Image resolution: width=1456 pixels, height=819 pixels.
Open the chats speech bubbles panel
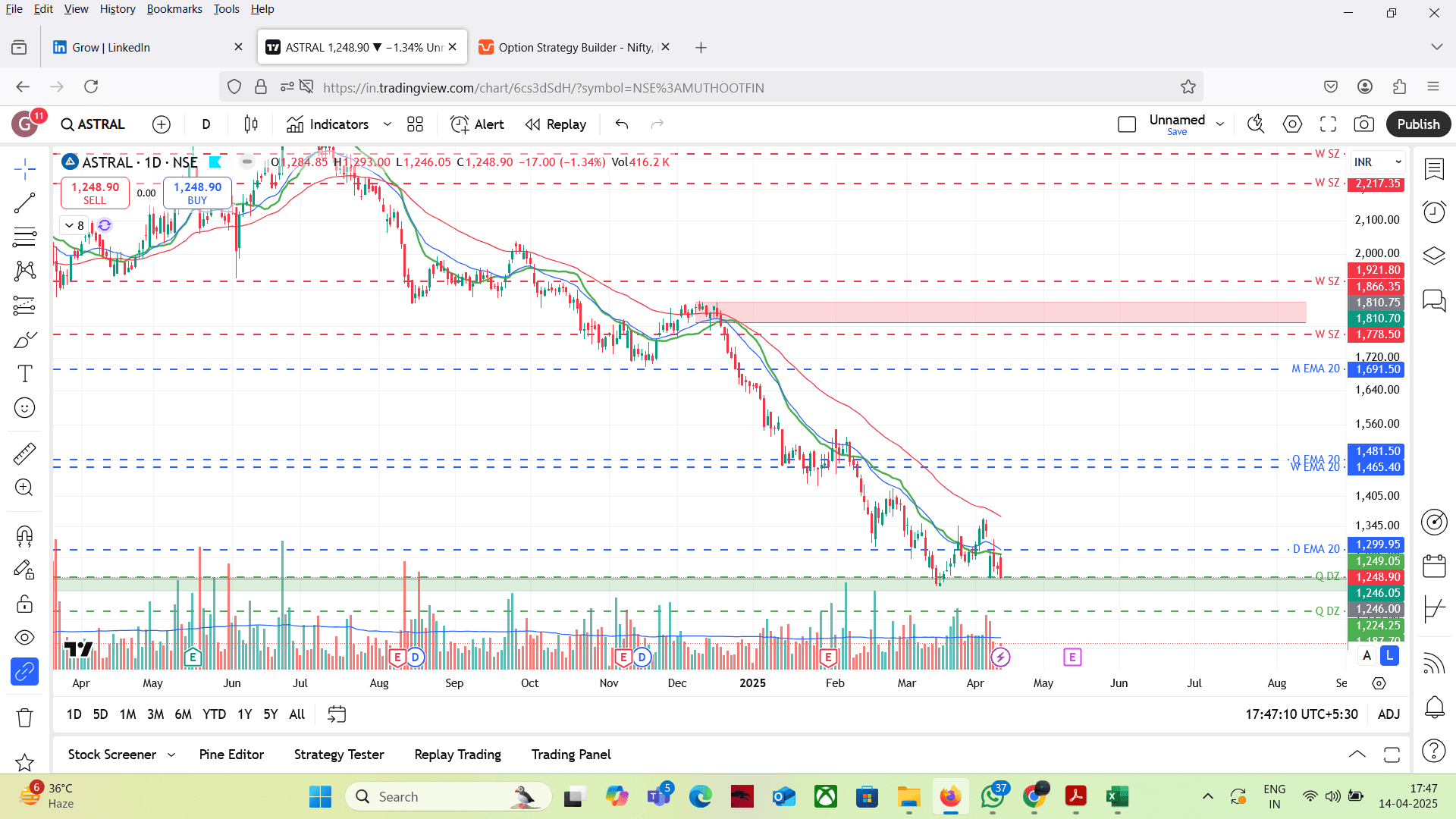pyautogui.click(x=1434, y=300)
